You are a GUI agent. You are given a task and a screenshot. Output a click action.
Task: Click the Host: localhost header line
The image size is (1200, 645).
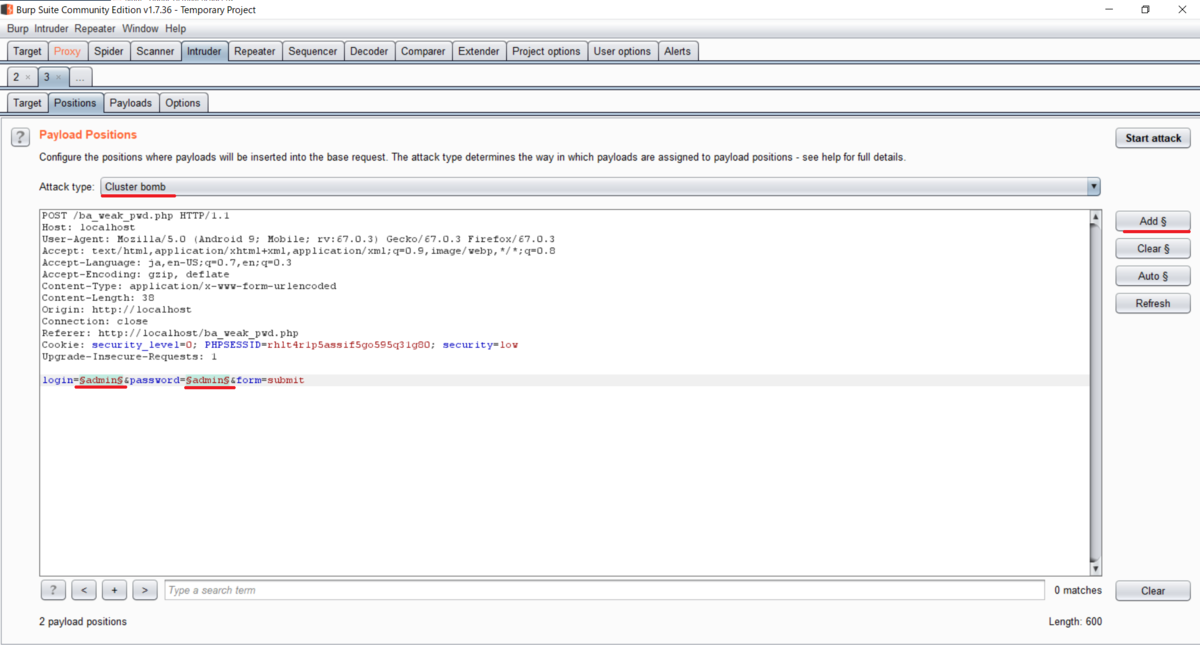coord(88,228)
